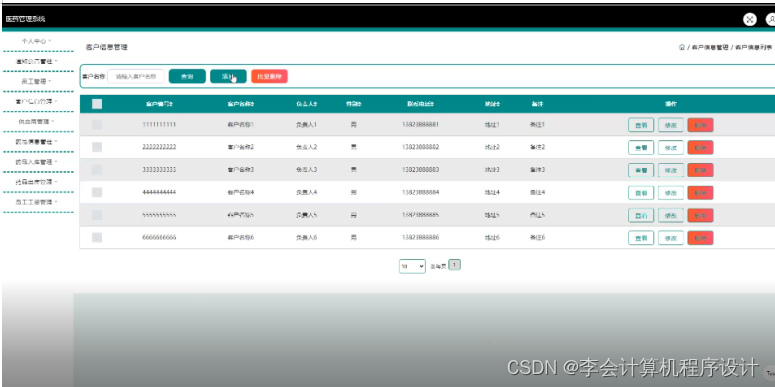Click the 客户信息管理 page heading
The width and height of the screenshot is (775, 387).
pyautogui.click(x=107, y=47)
